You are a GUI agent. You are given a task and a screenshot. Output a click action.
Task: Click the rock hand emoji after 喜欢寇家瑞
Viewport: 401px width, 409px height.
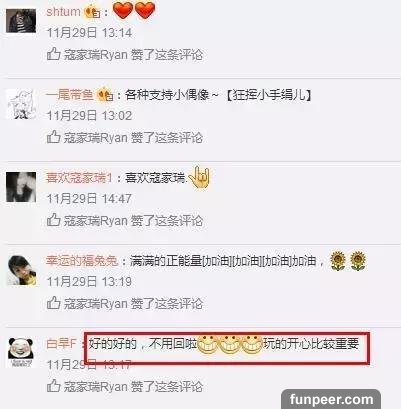click(x=199, y=177)
